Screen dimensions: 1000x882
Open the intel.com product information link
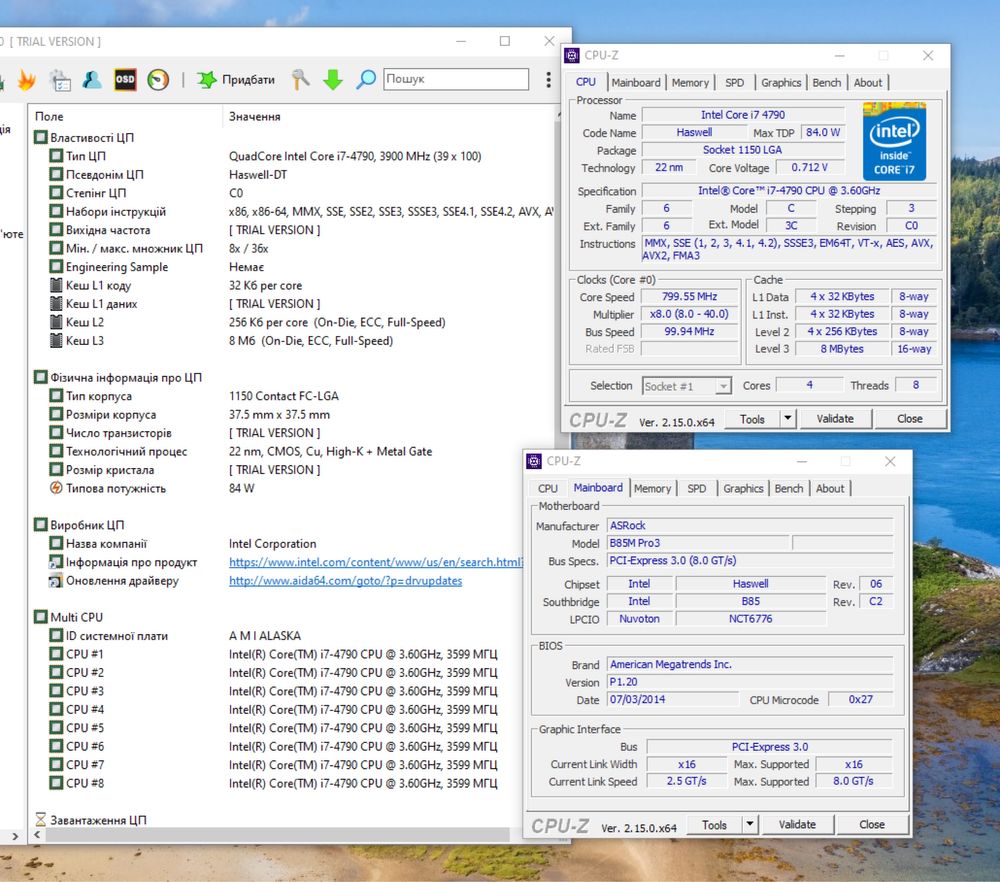376,562
